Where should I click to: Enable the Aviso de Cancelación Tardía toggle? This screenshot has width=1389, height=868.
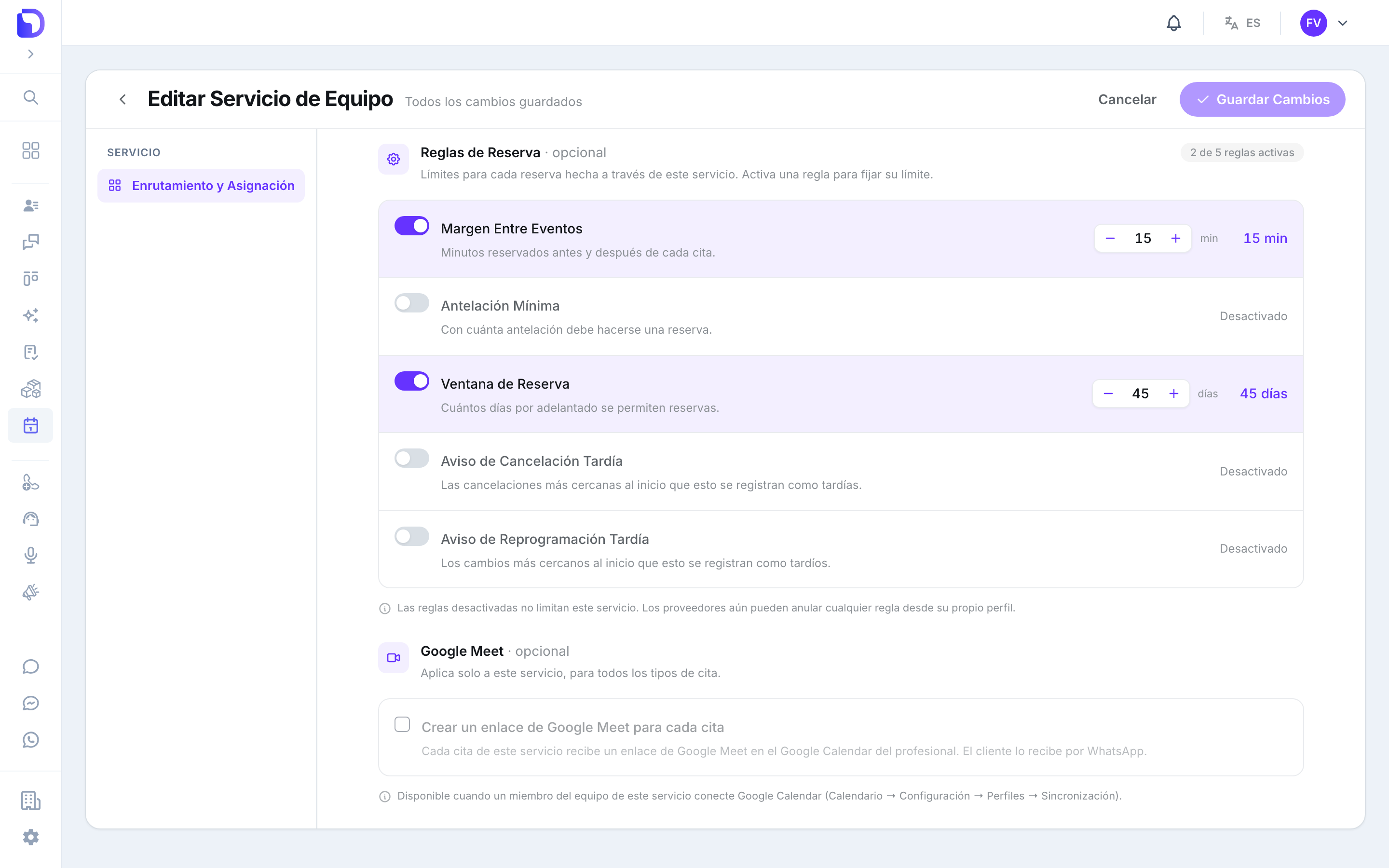[x=411, y=458]
